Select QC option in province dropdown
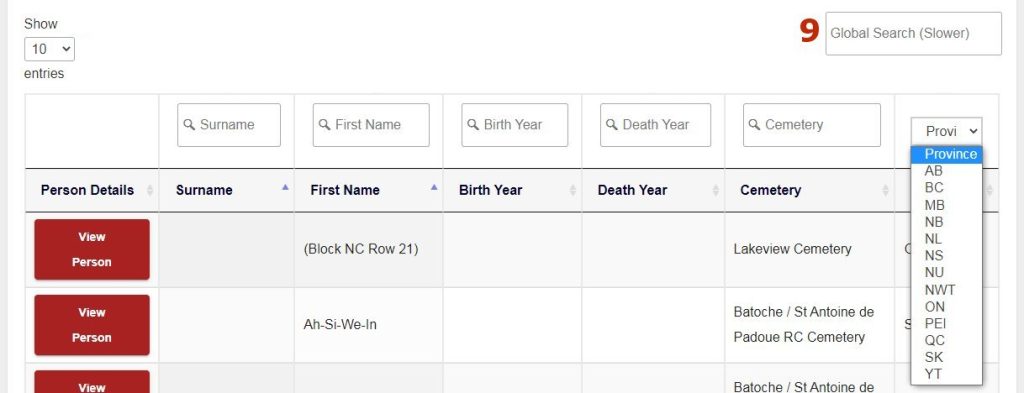 pos(935,340)
